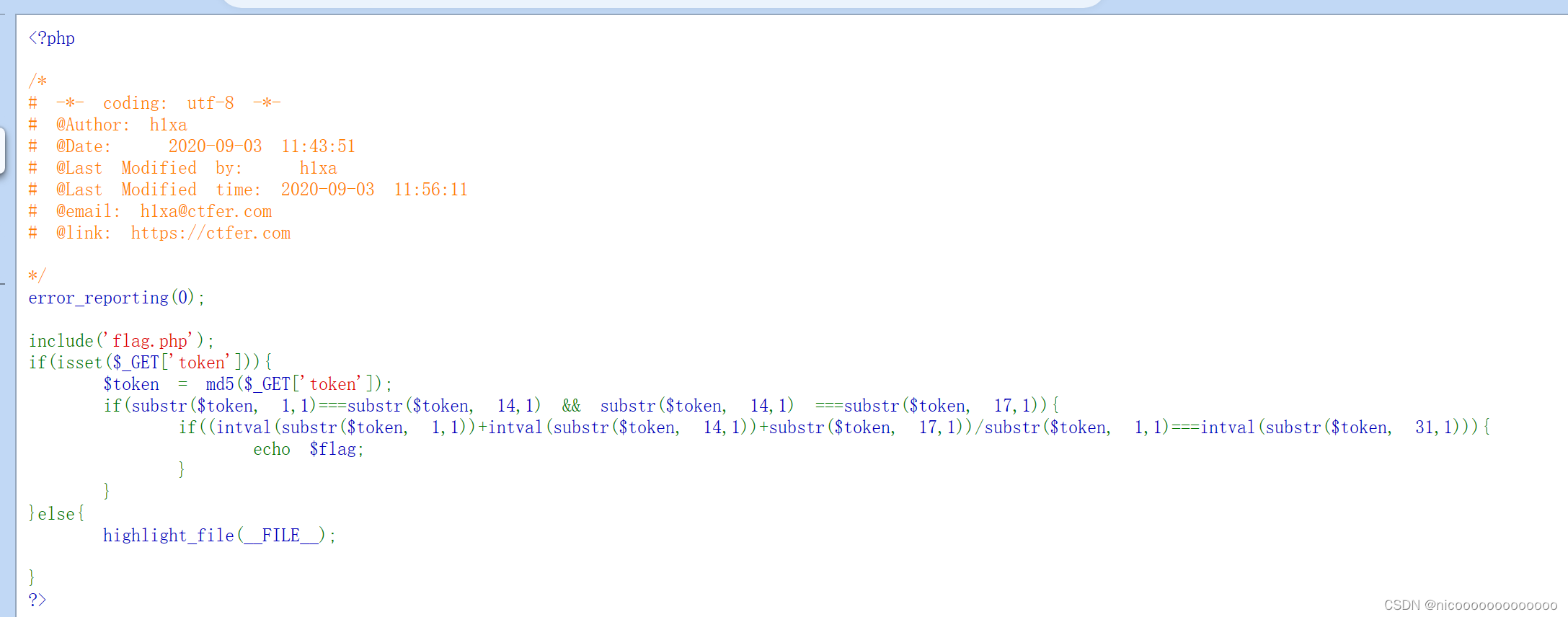Click the 'highlight_file(__FILE__);' line
1568x617 pixels.
[x=219, y=536]
